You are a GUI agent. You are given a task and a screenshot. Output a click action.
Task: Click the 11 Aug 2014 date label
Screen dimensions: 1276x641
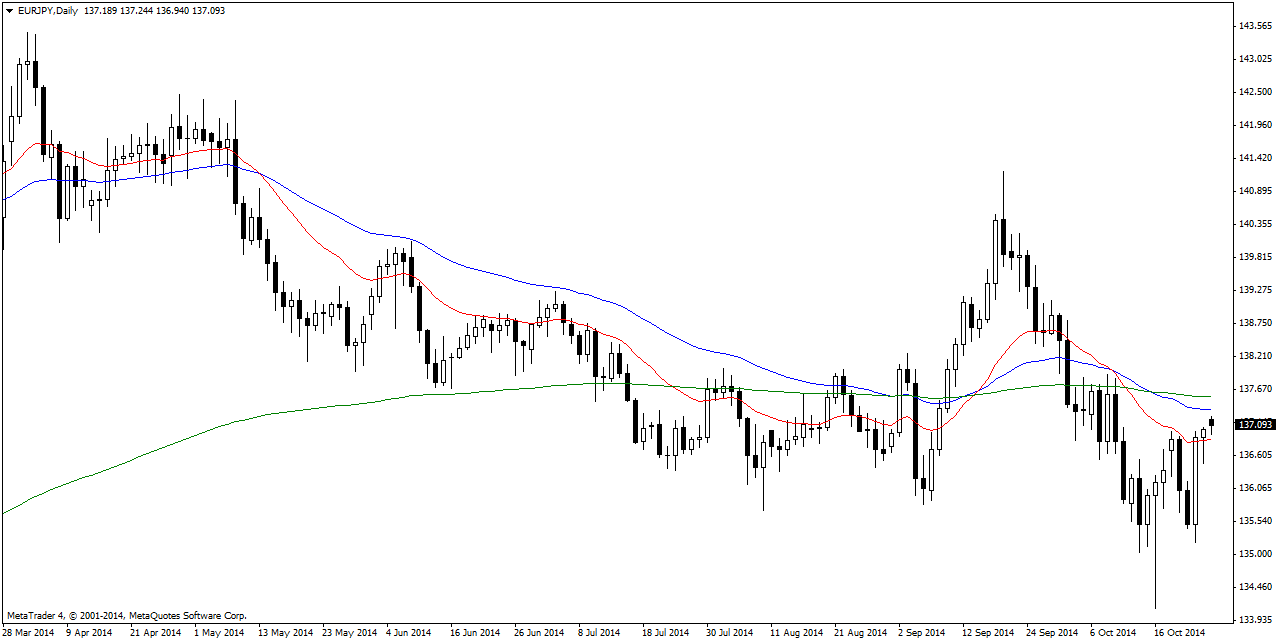point(796,632)
